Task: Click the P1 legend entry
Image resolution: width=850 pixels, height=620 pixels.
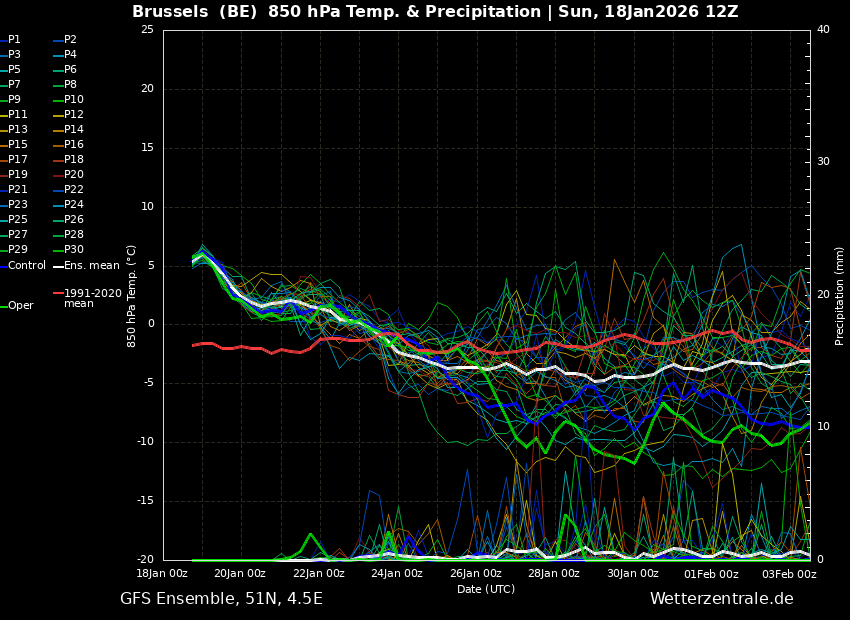Action: tap(14, 40)
